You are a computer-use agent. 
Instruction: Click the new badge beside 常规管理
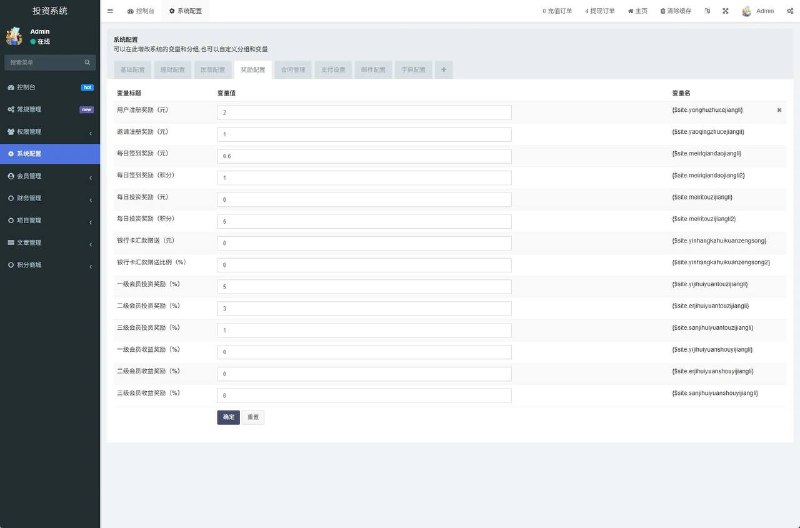(87, 109)
